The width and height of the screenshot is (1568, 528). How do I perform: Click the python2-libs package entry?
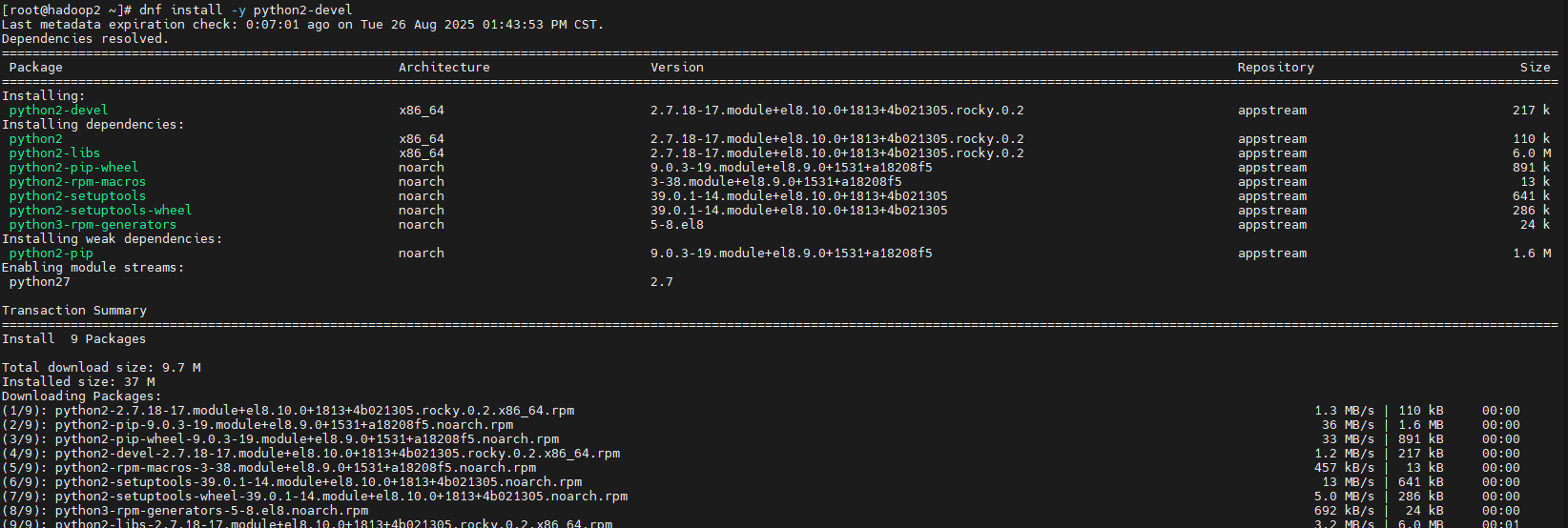(x=55, y=152)
